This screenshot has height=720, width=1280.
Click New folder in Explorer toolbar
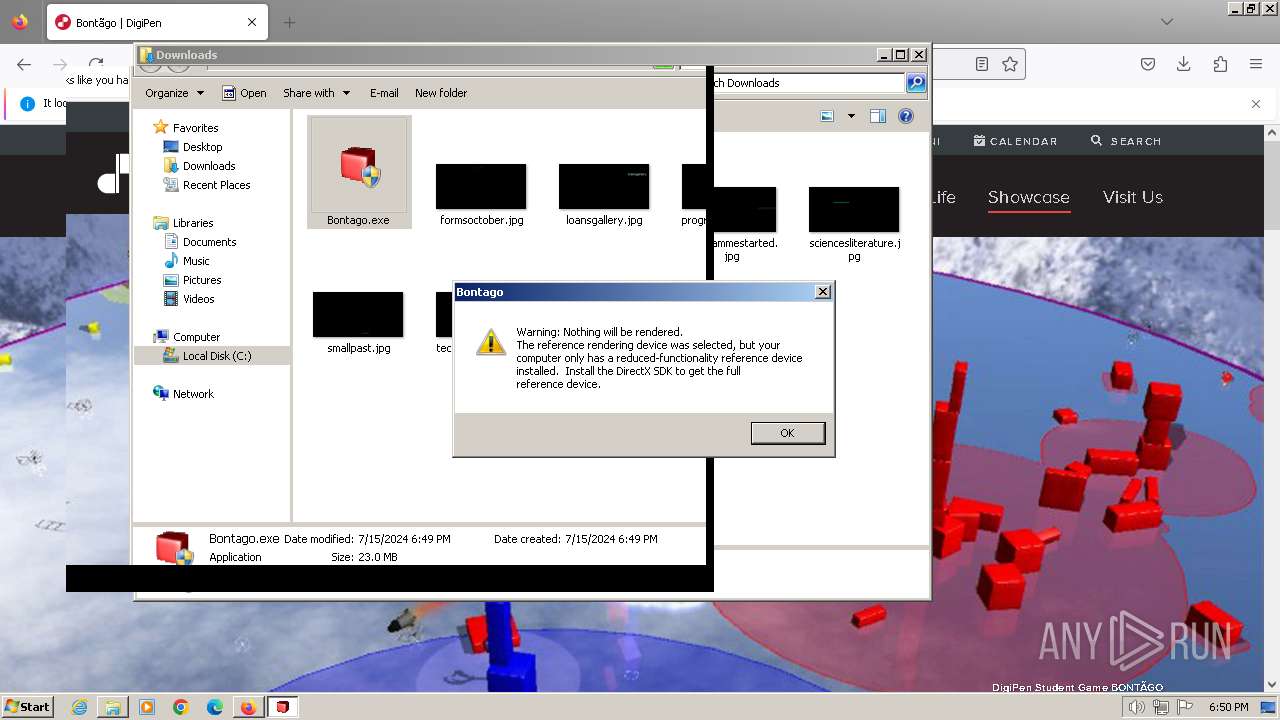click(441, 93)
